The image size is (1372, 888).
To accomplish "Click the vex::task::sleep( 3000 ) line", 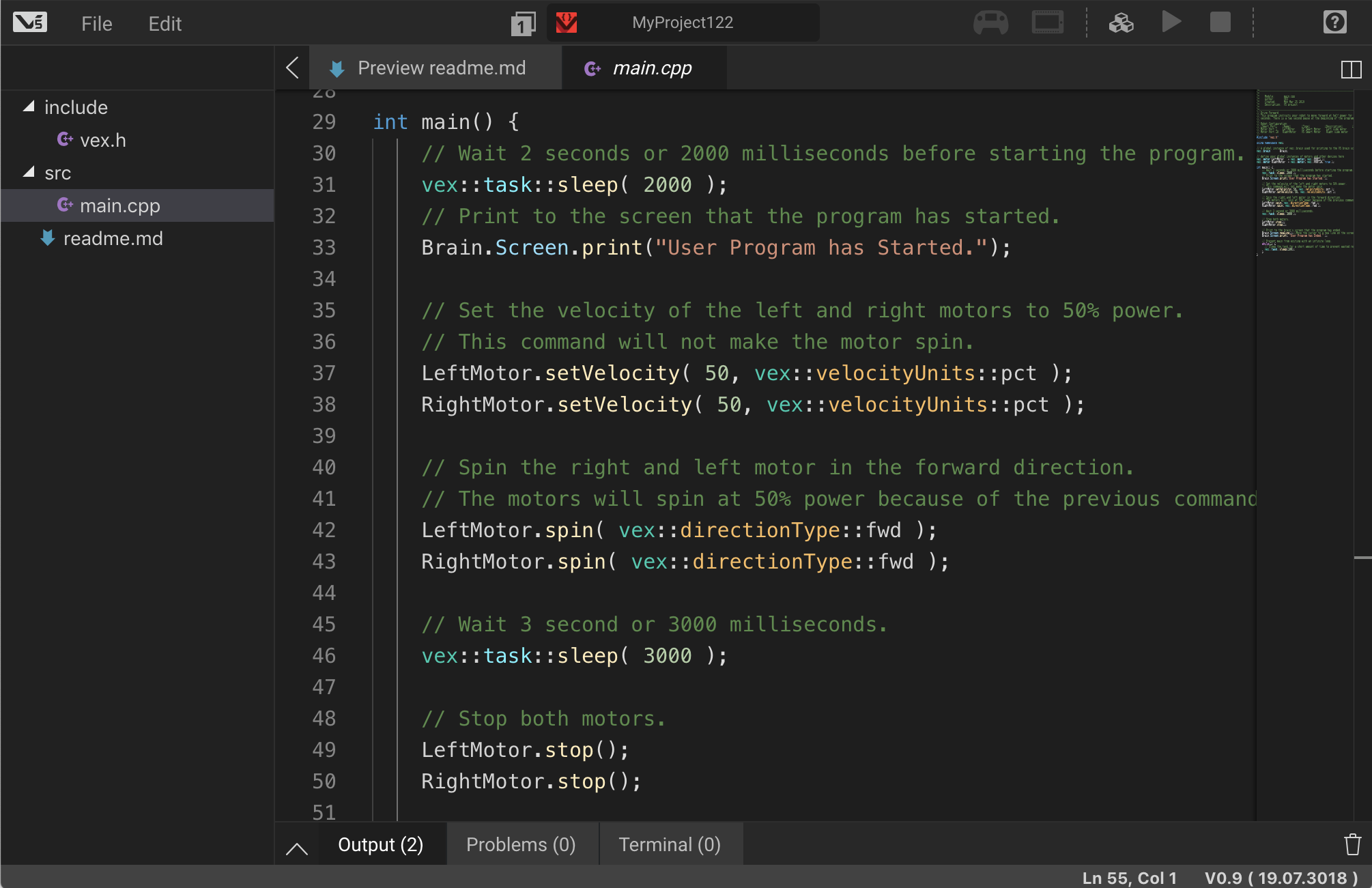I will pyautogui.click(x=575, y=656).
